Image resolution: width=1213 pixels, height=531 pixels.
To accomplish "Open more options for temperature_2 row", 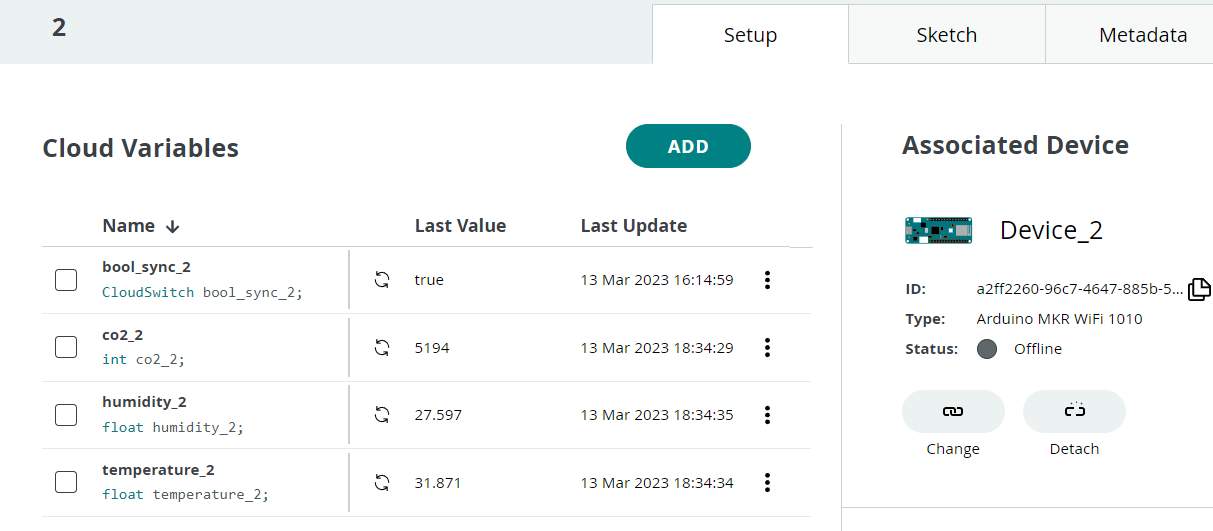I will pyautogui.click(x=767, y=483).
